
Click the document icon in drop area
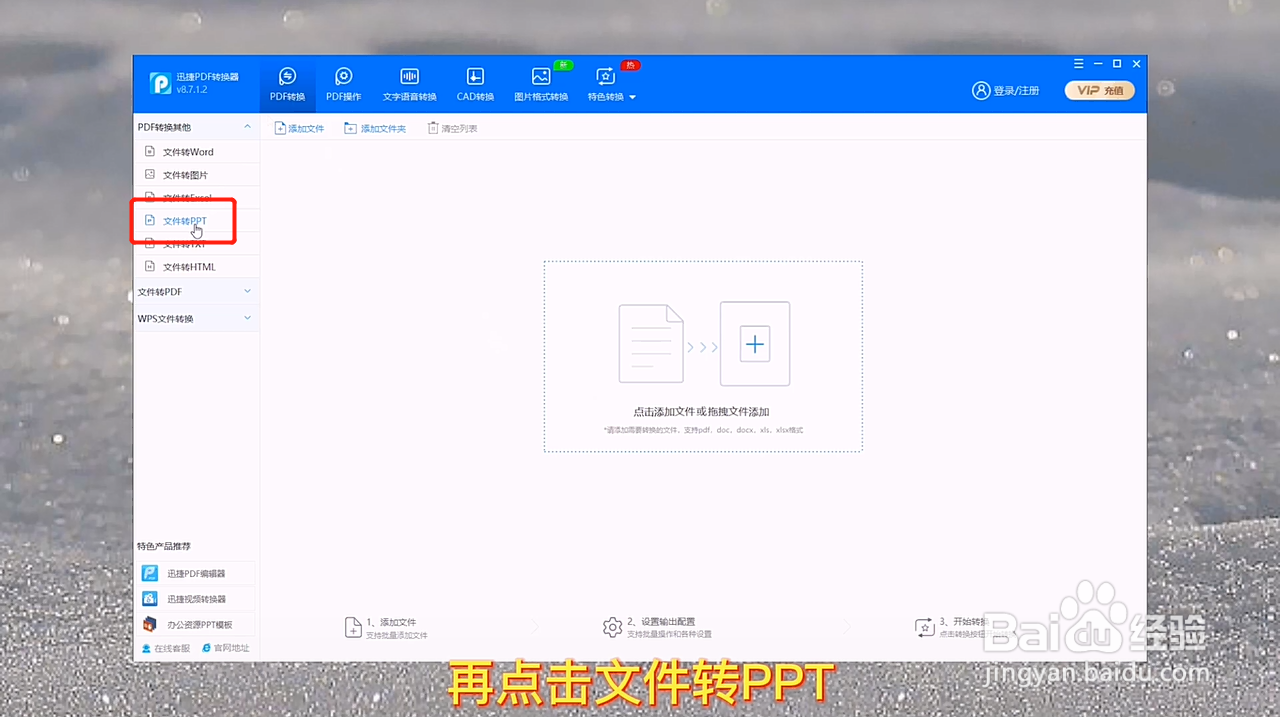click(x=651, y=344)
